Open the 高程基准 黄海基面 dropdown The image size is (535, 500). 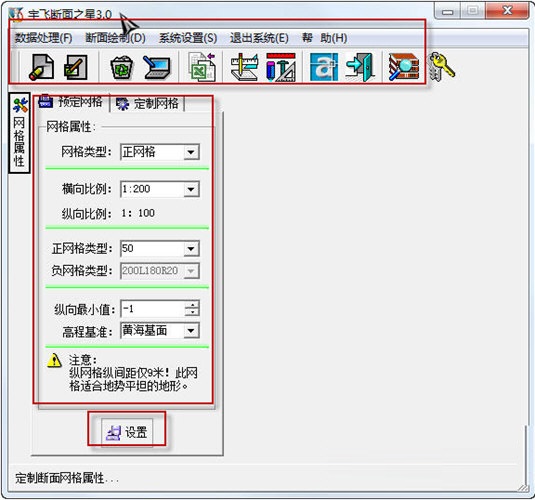point(191,330)
